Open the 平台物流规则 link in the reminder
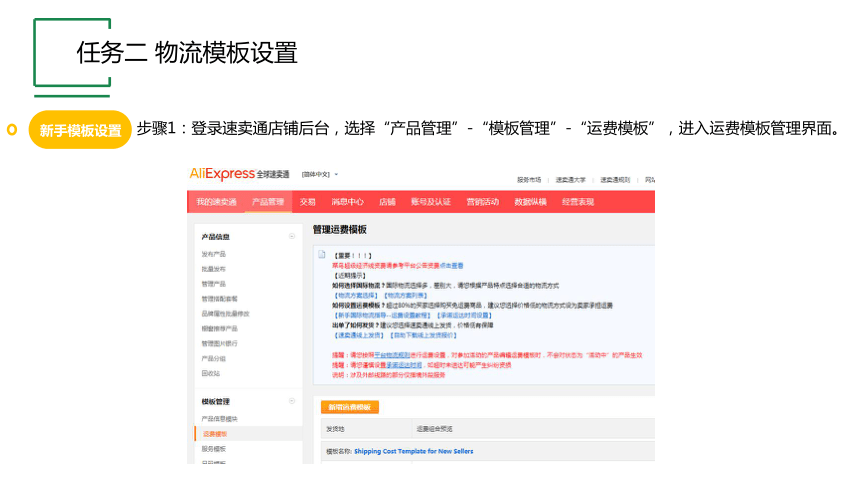This screenshot has height=484, width=860. (x=392, y=355)
